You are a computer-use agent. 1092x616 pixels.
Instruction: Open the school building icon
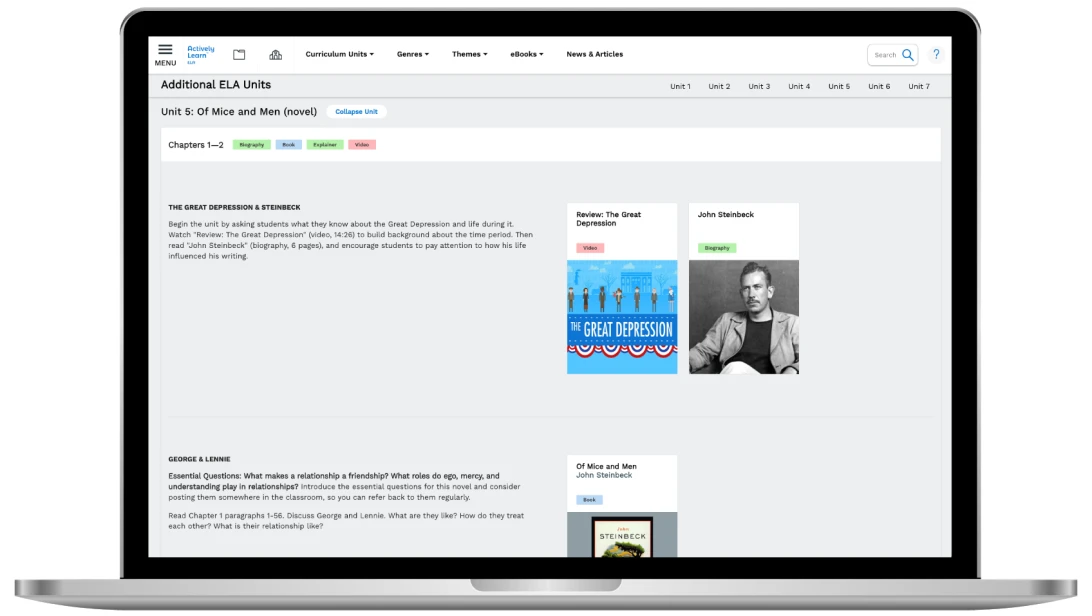tap(276, 54)
